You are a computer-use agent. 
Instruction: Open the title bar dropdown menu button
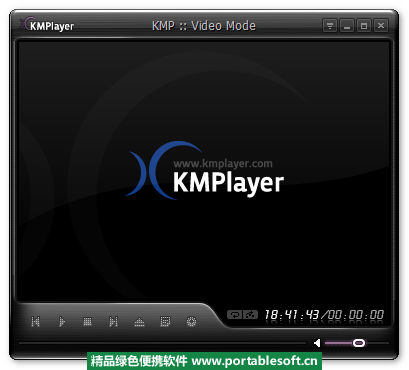(x=330, y=26)
